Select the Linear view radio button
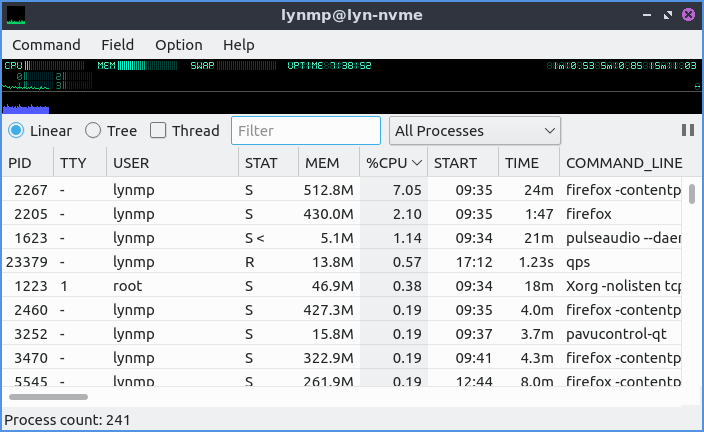704x432 pixels. [17, 131]
